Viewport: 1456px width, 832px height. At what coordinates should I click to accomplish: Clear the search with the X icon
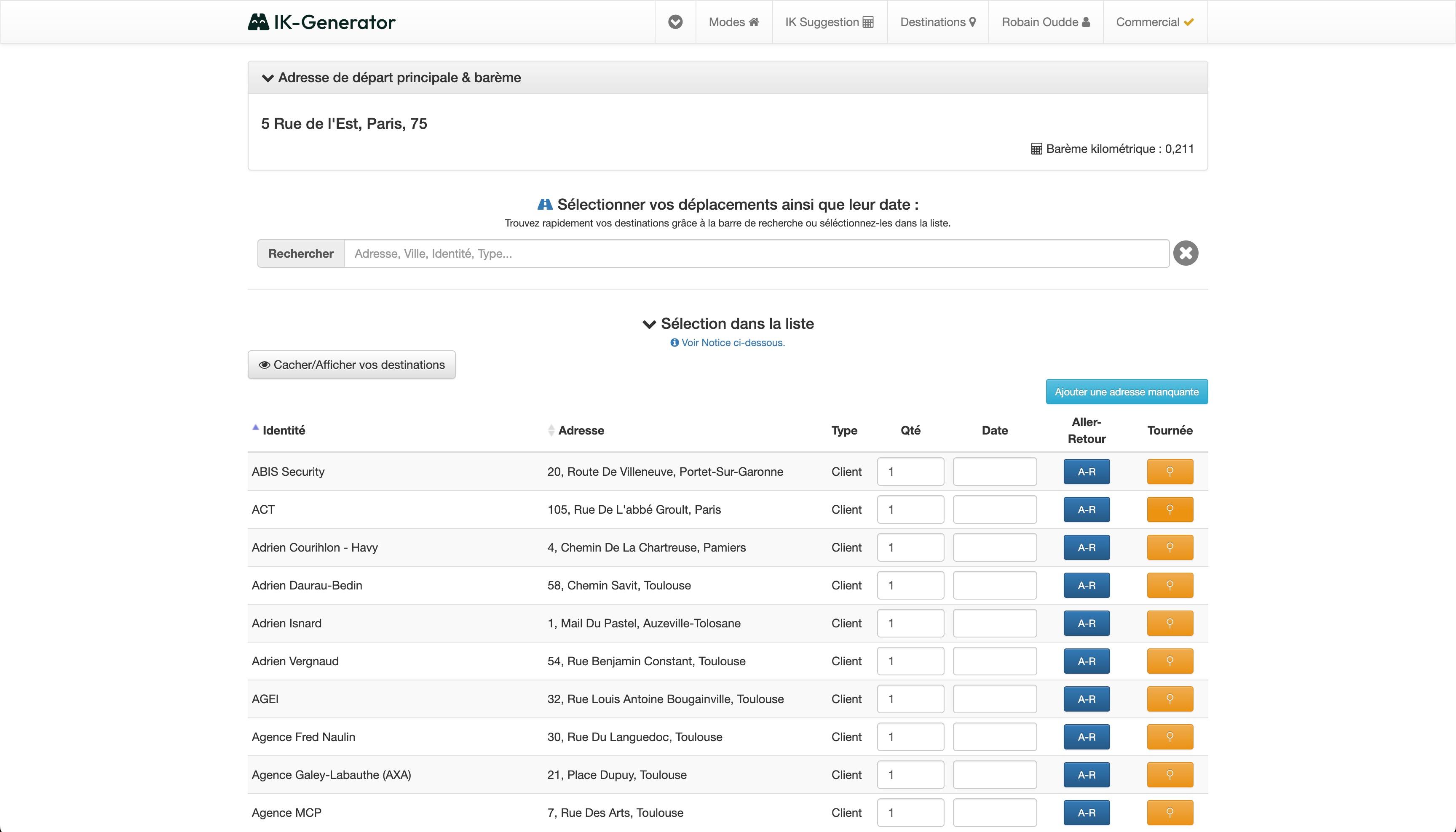1186,253
